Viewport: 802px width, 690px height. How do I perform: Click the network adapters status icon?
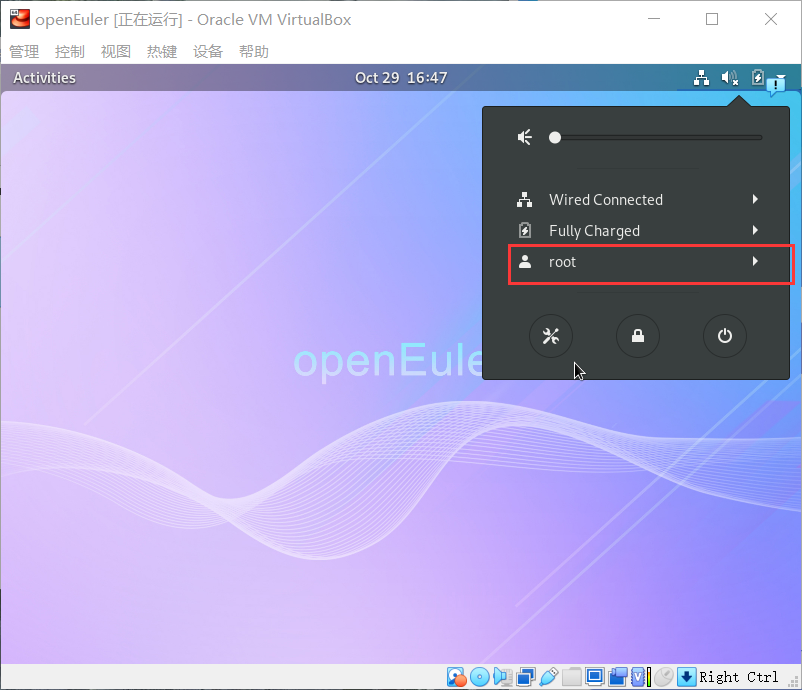[x=526, y=677]
